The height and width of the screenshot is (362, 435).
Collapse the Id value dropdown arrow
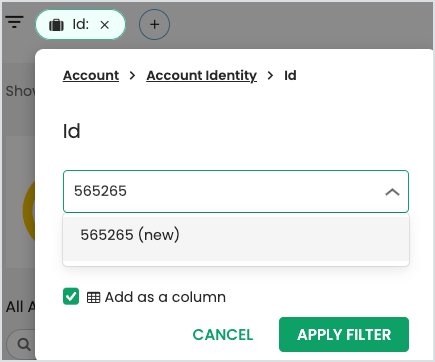click(392, 192)
